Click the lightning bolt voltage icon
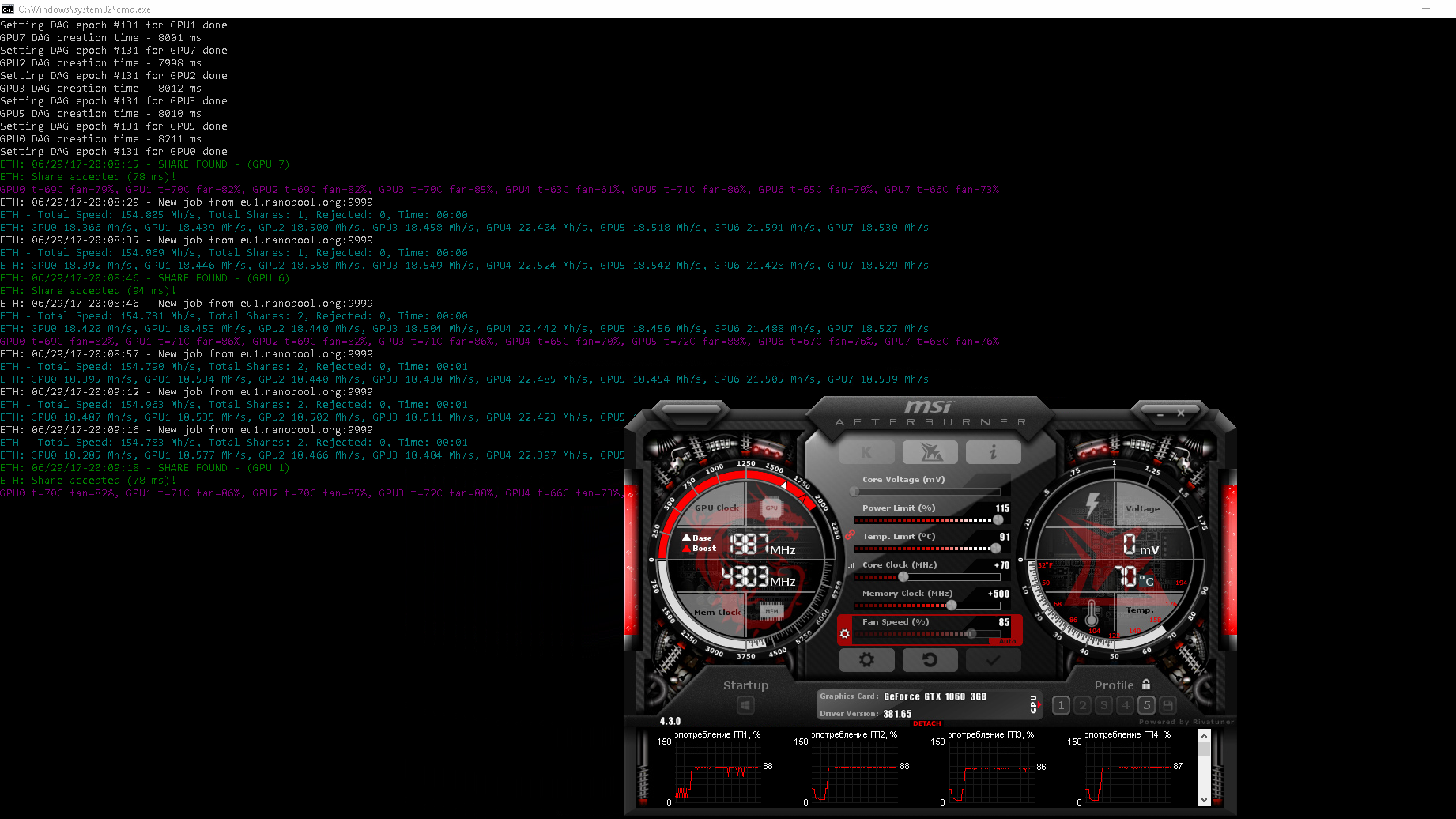Image resolution: width=1456 pixels, height=819 pixels. [1092, 504]
